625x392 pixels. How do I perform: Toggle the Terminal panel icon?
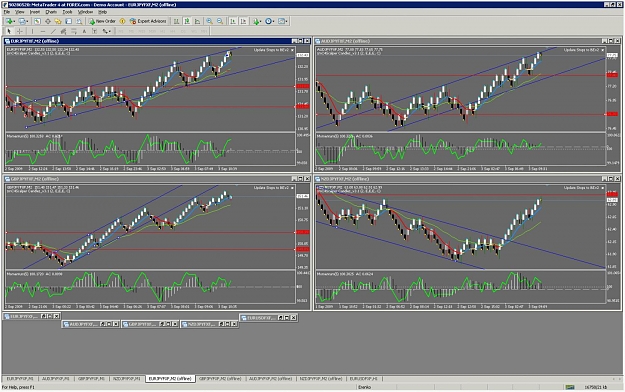click(x=69, y=21)
